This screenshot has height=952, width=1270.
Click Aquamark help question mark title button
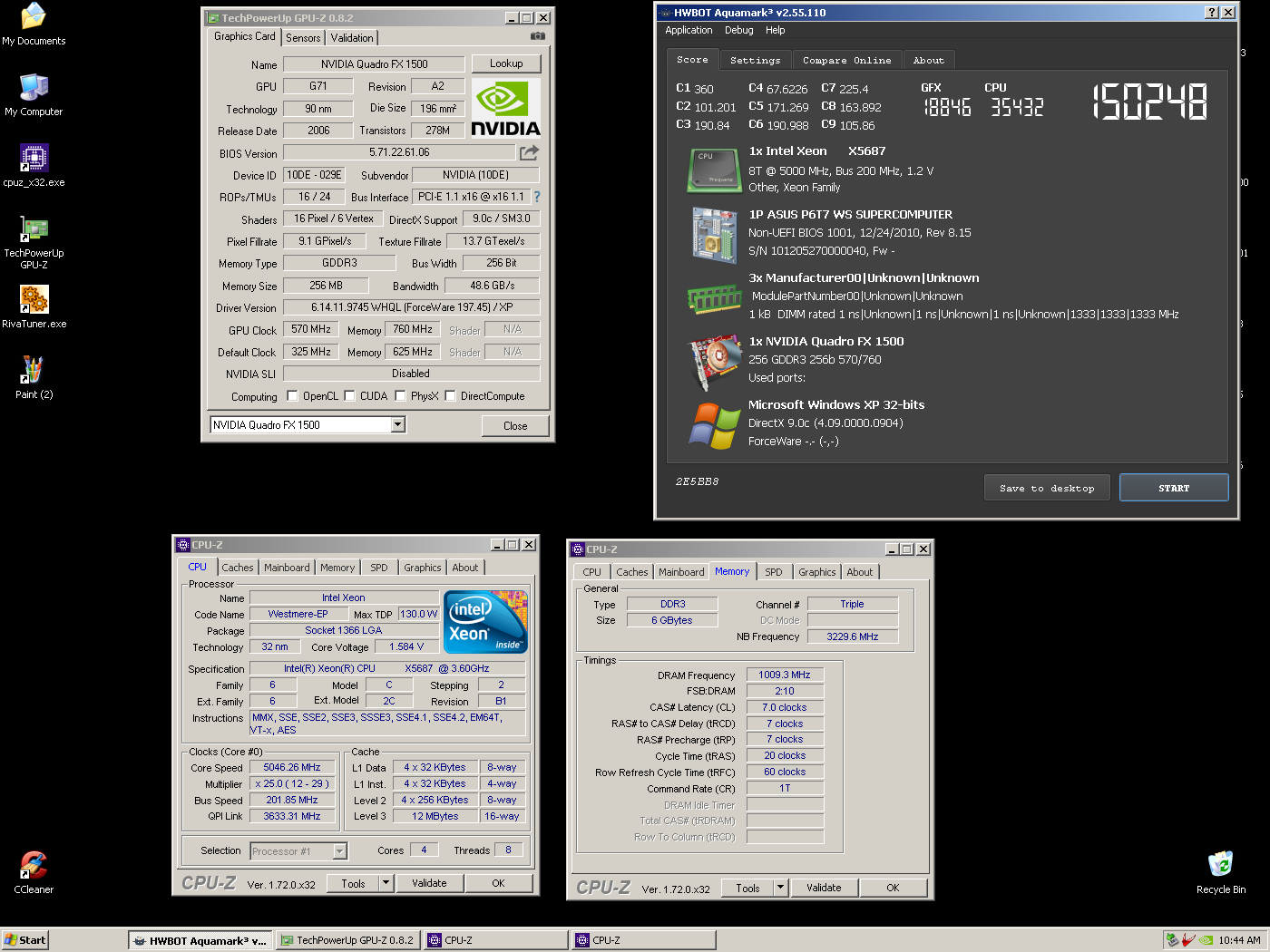1212,13
